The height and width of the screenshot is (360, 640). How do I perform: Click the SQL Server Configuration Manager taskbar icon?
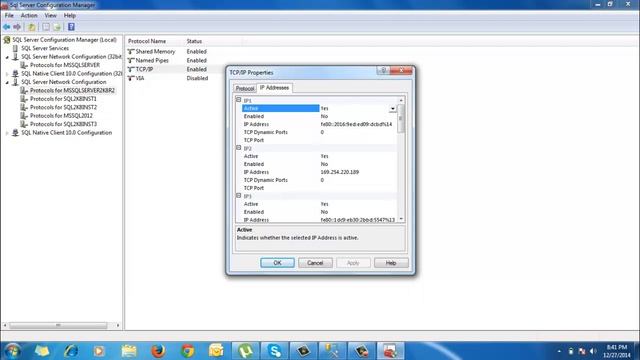(x=391, y=351)
